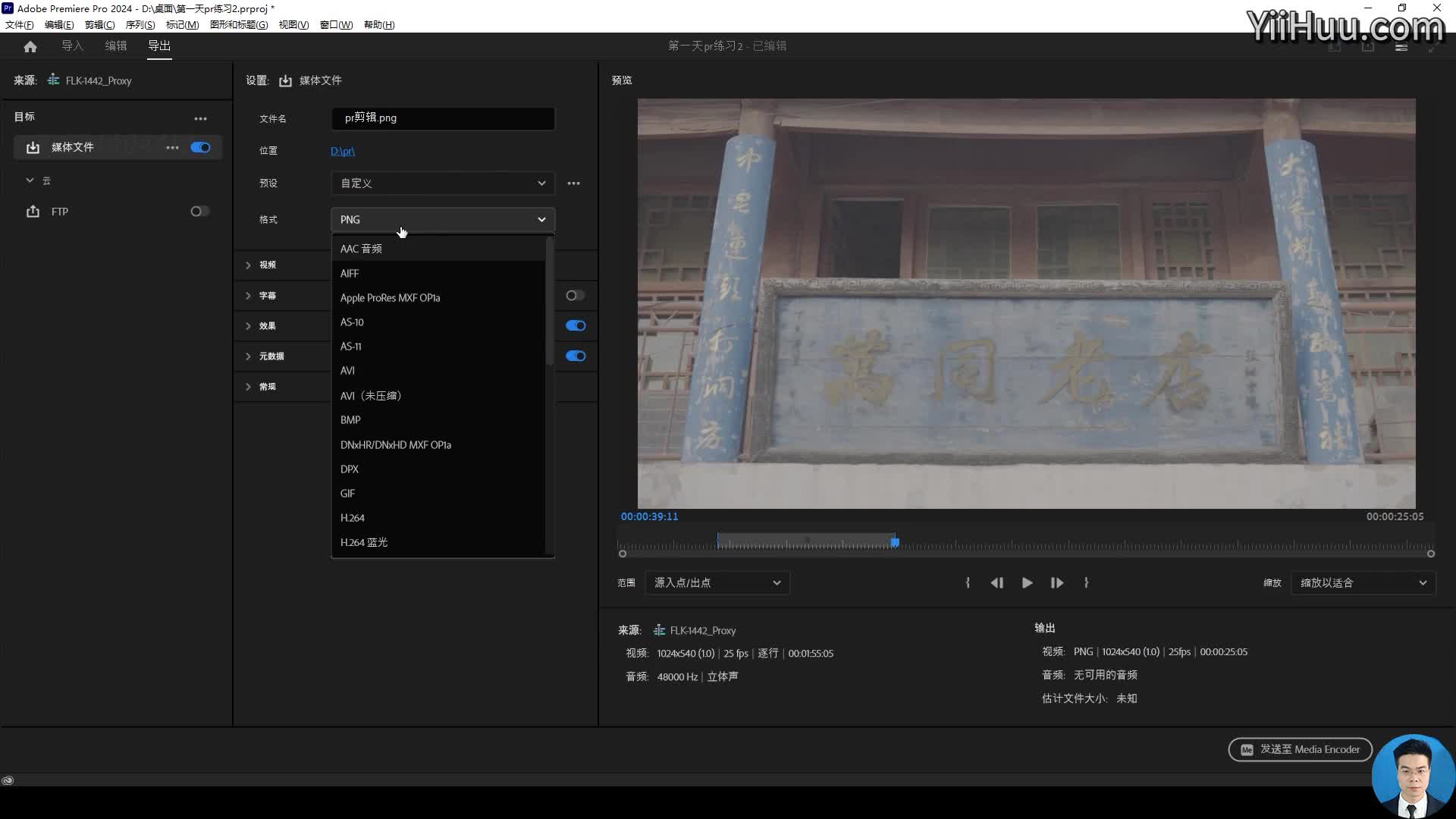The width and height of the screenshot is (1456, 819).
Task: Expand the 元数据 metadata section
Action: coord(248,356)
